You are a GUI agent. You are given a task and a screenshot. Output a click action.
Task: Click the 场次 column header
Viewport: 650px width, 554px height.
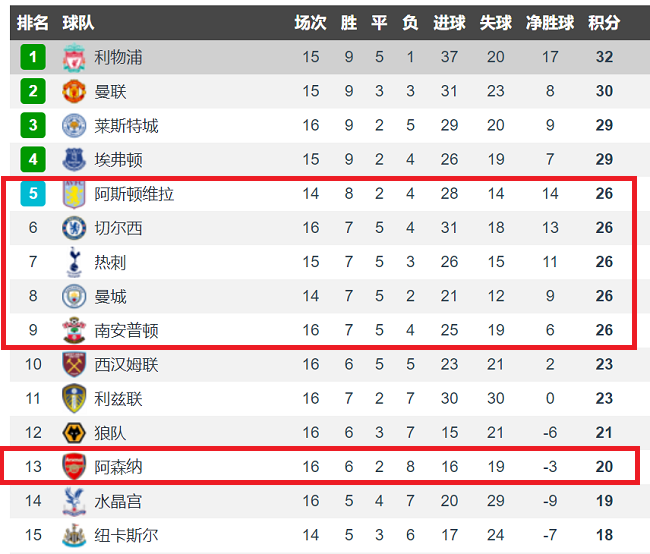(x=310, y=23)
